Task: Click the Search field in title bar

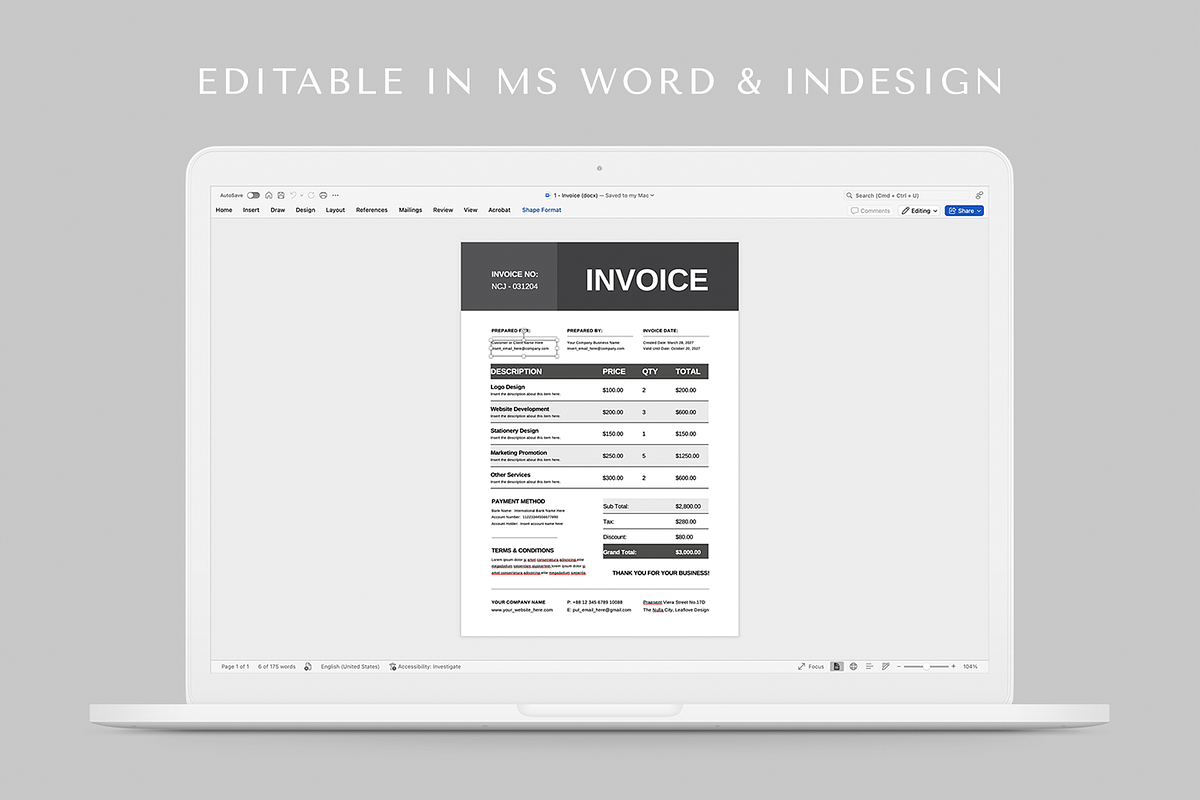Action: (907, 196)
